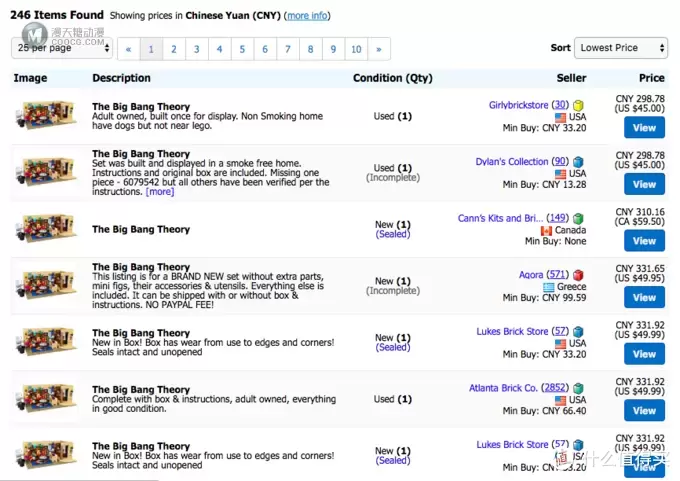Go to page 9
This screenshot has height=481, width=680.
coord(333,49)
